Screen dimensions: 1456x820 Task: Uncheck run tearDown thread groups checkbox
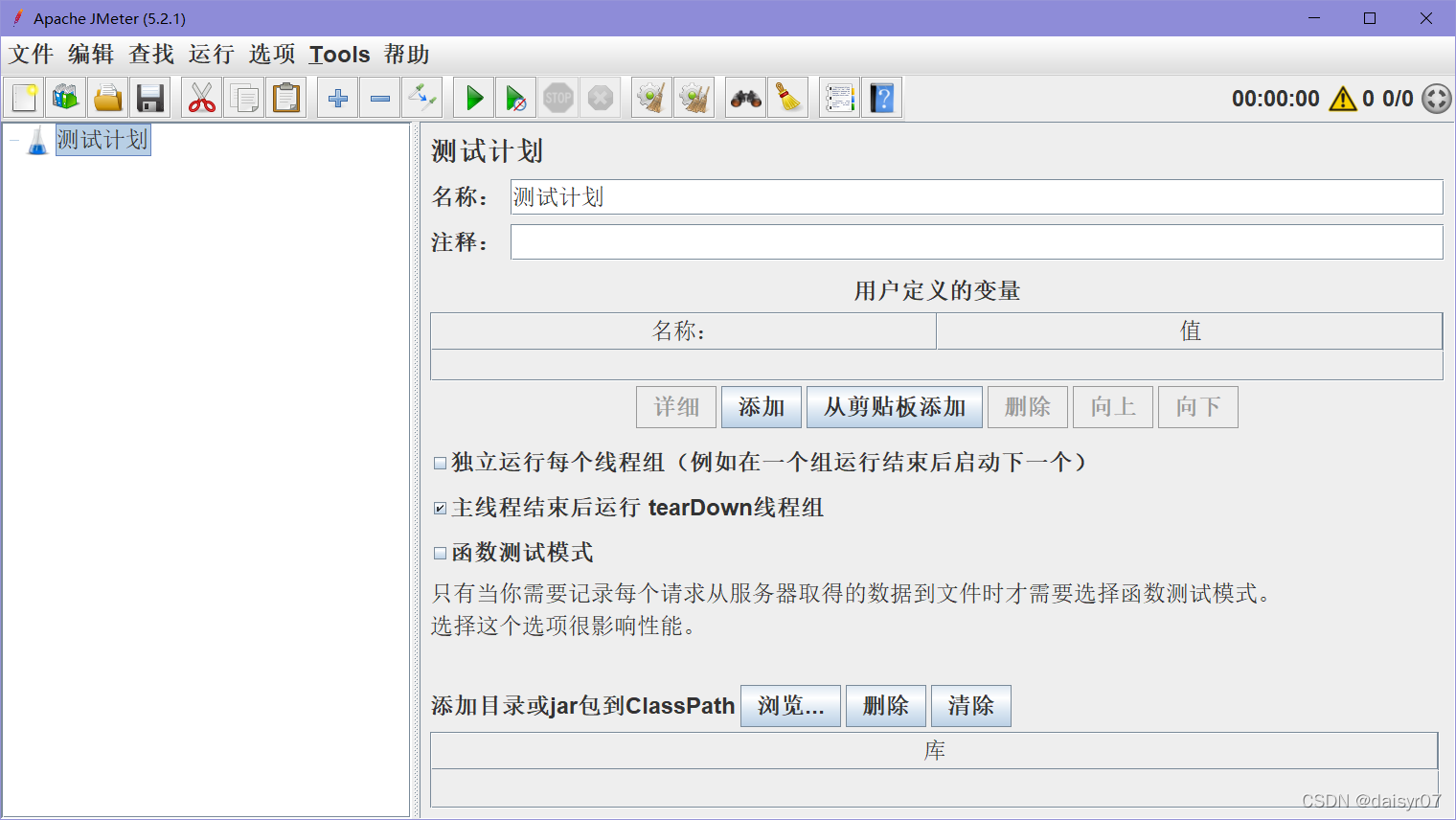pos(440,508)
